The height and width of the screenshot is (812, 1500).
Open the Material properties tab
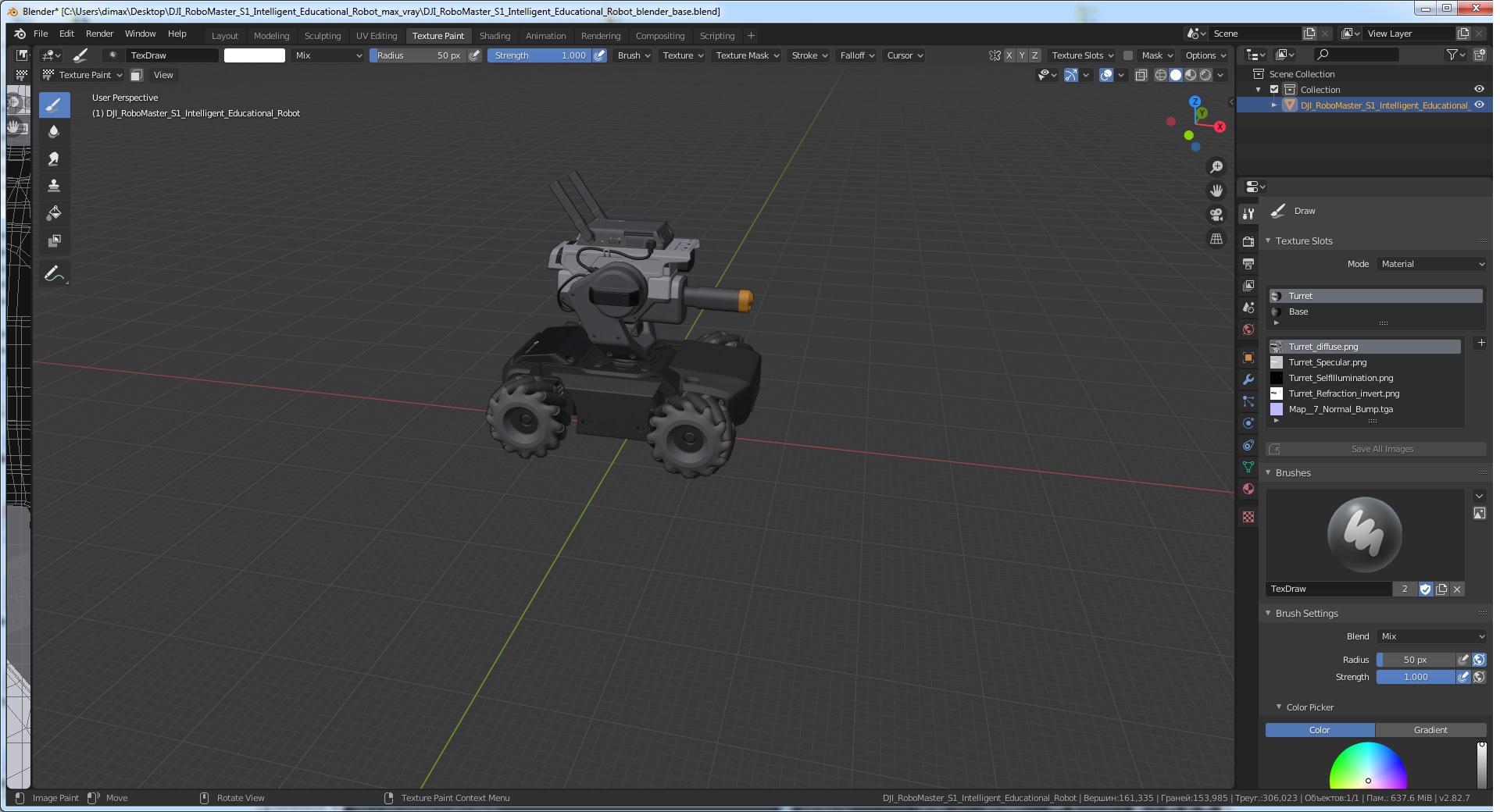click(x=1248, y=489)
